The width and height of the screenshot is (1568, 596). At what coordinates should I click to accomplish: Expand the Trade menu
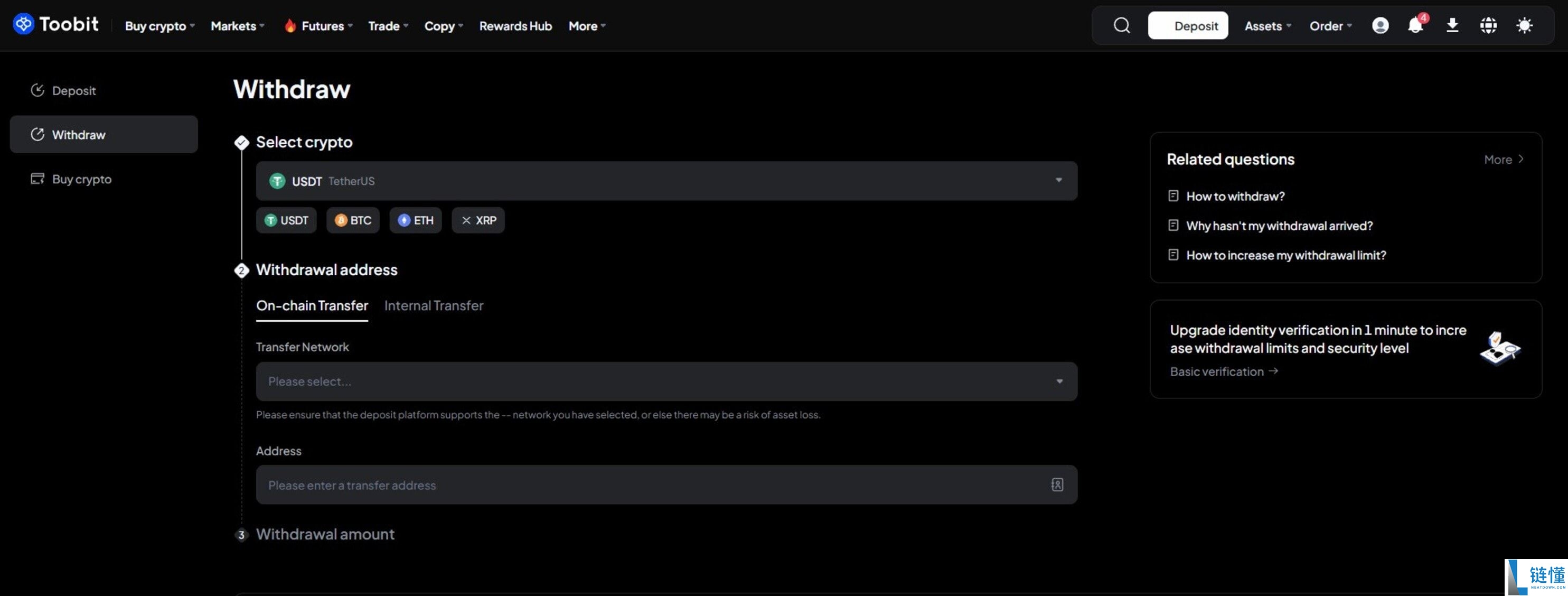pyautogui.click(x=388, y=25)
